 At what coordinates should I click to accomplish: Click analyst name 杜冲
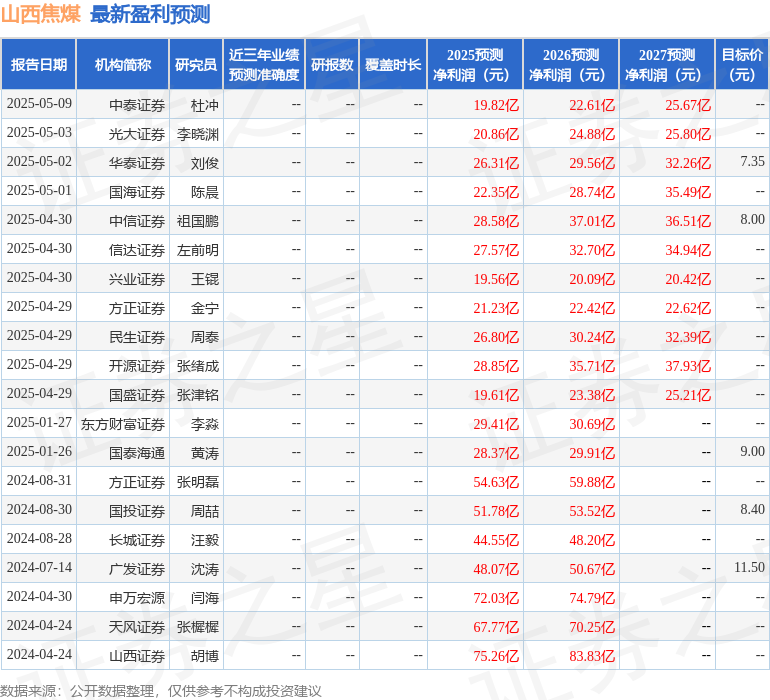204,105
